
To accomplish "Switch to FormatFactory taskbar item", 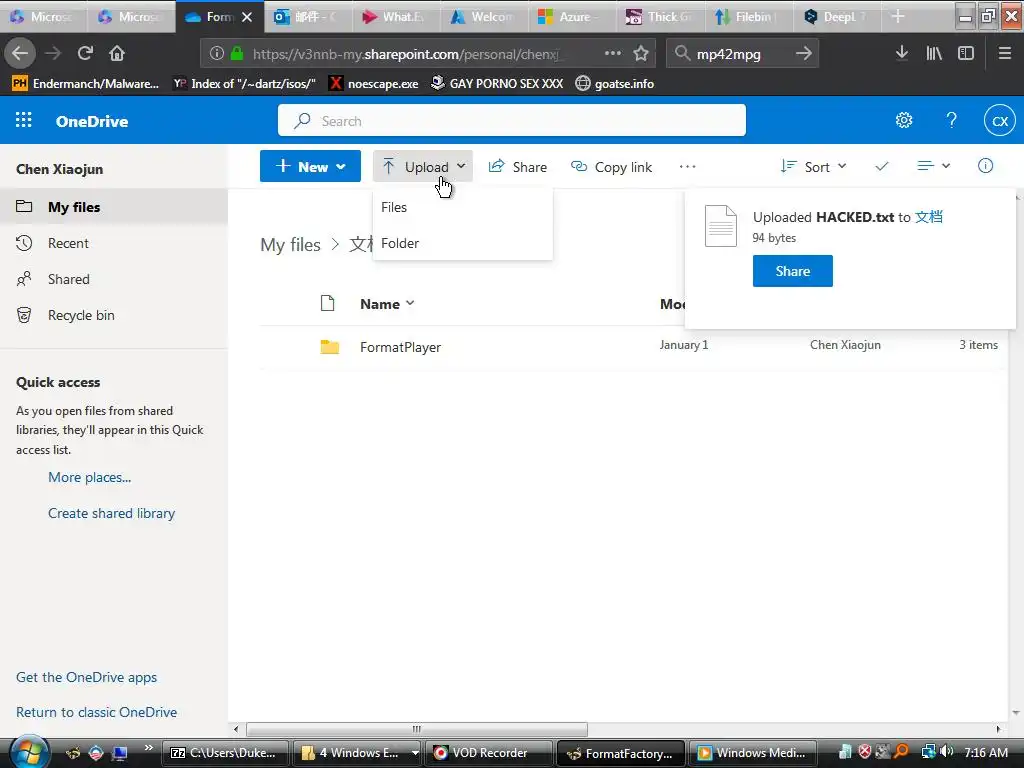I will click(620, 753).
